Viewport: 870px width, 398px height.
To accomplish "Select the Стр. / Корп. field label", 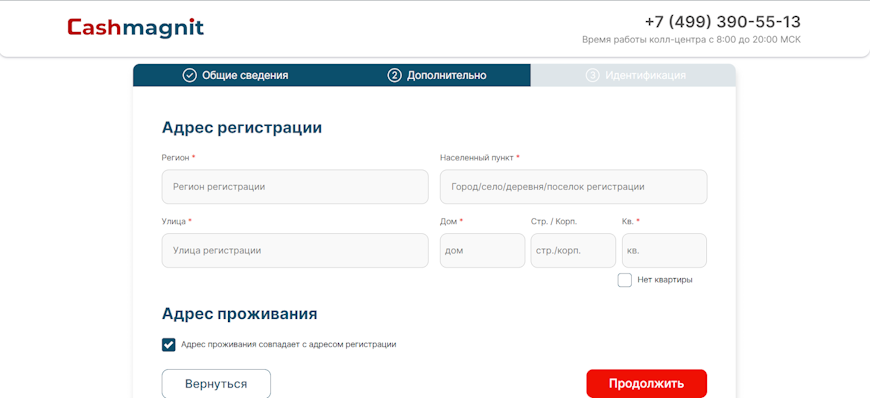I will coord(554,221).
